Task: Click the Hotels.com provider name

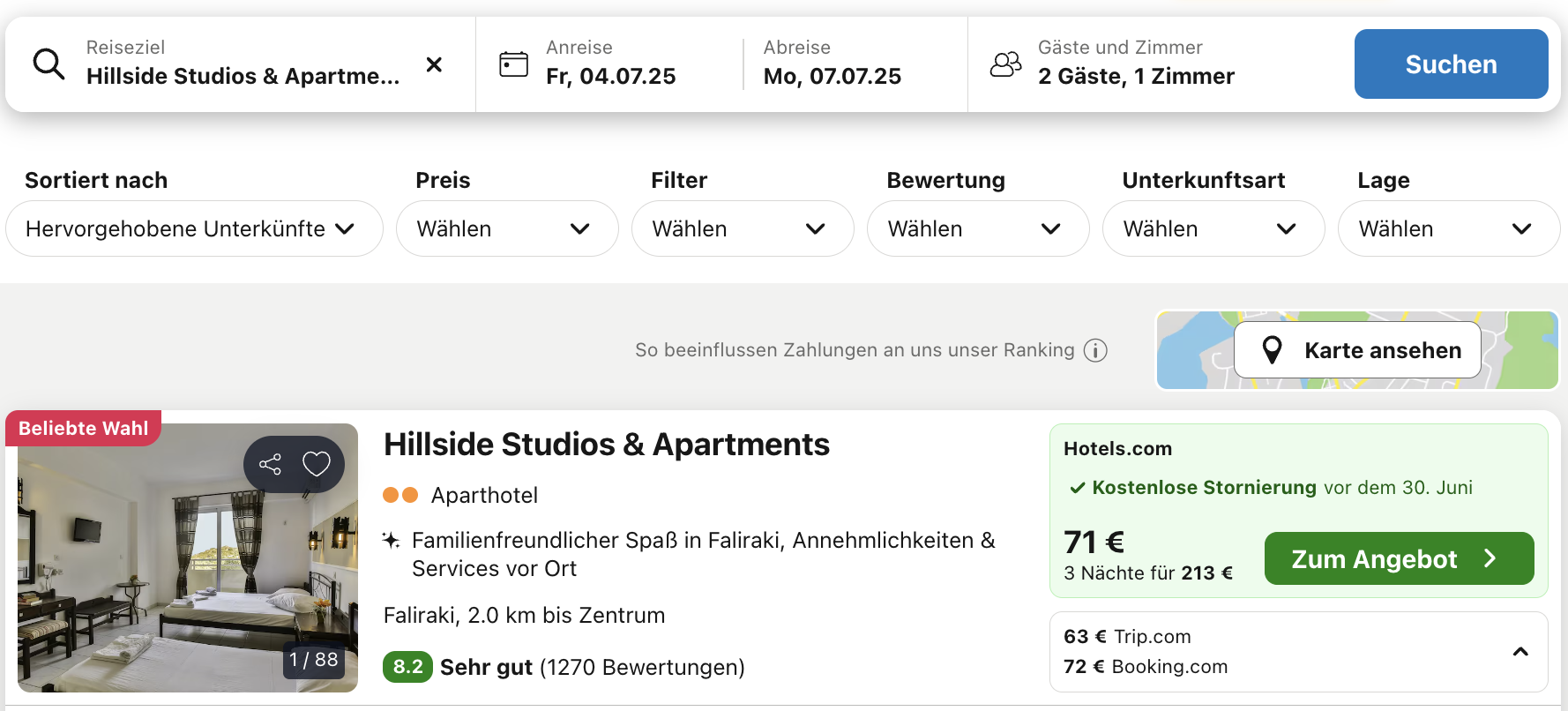Action: pyautogui.click(x=1117, y=449)
